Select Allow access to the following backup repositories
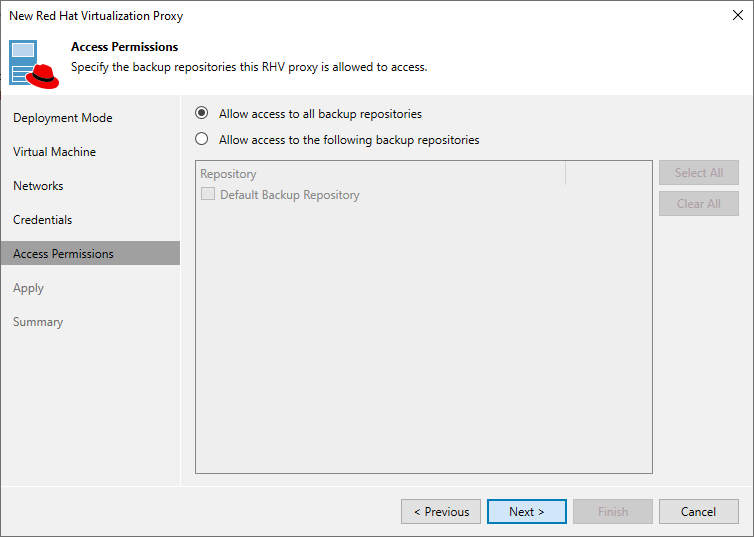This screenshot has width=754, height=537. point(202,140)
